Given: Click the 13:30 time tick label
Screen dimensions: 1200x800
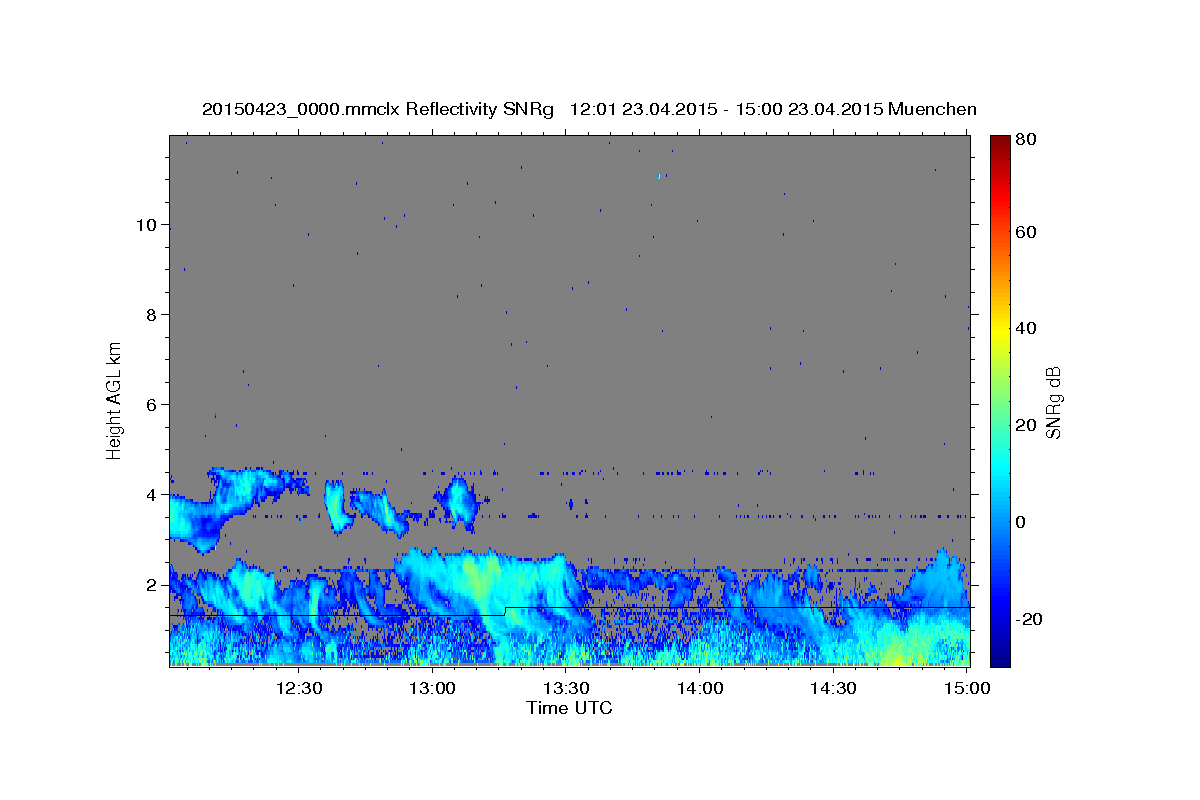Looking at the screenshot, I should 566,688.
